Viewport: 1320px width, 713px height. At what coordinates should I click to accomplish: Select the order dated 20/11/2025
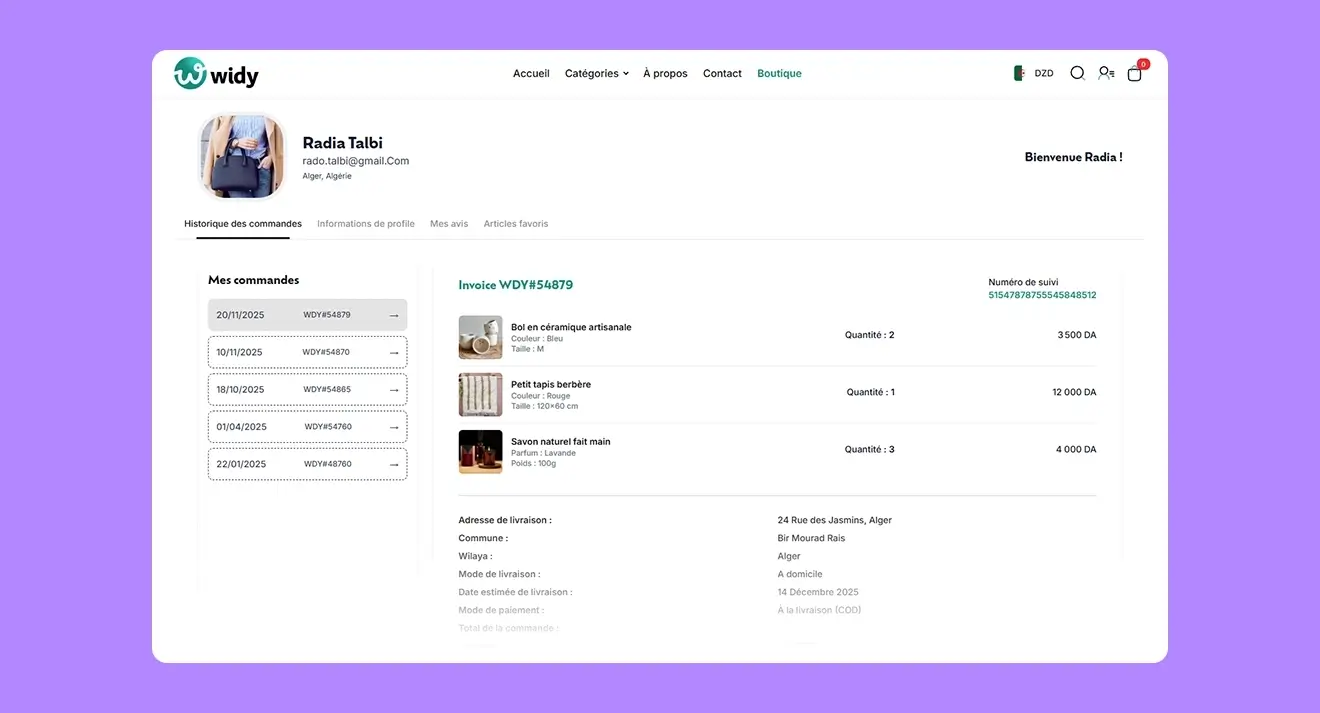coord(307,315)
